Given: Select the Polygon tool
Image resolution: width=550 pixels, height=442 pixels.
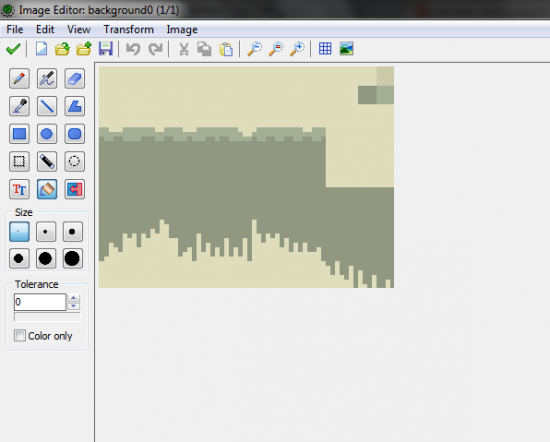Looking at the screenshot, I should (74, 106).
